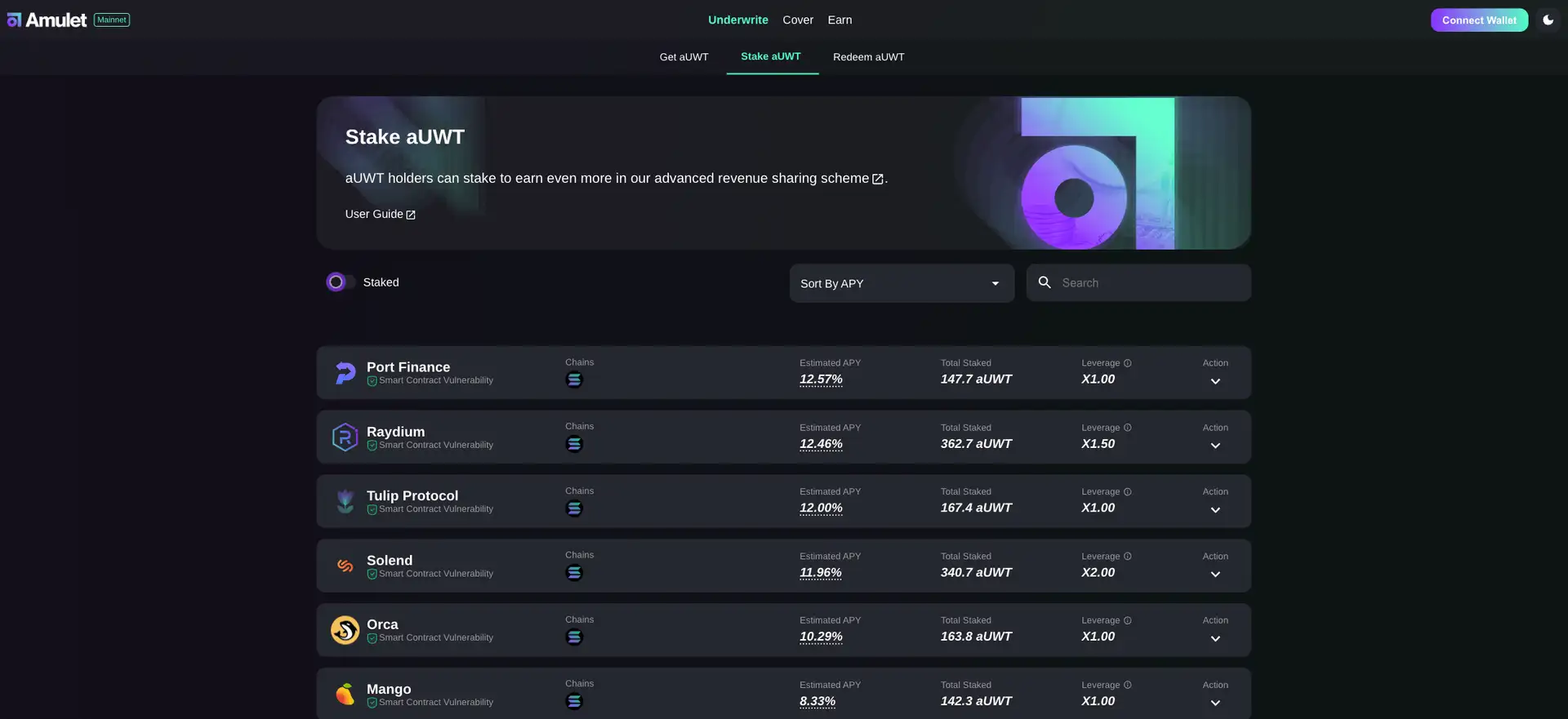The image size is (1568, 719).
Task: Click the Port Finance protocol icon
Action: coord(345,373)
